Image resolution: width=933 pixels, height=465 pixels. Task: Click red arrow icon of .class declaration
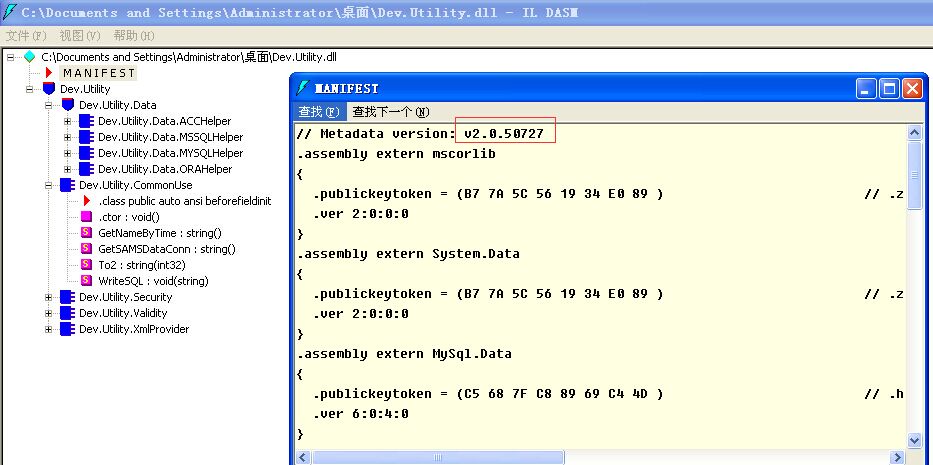pyautogui.click(x=87, y=201)
